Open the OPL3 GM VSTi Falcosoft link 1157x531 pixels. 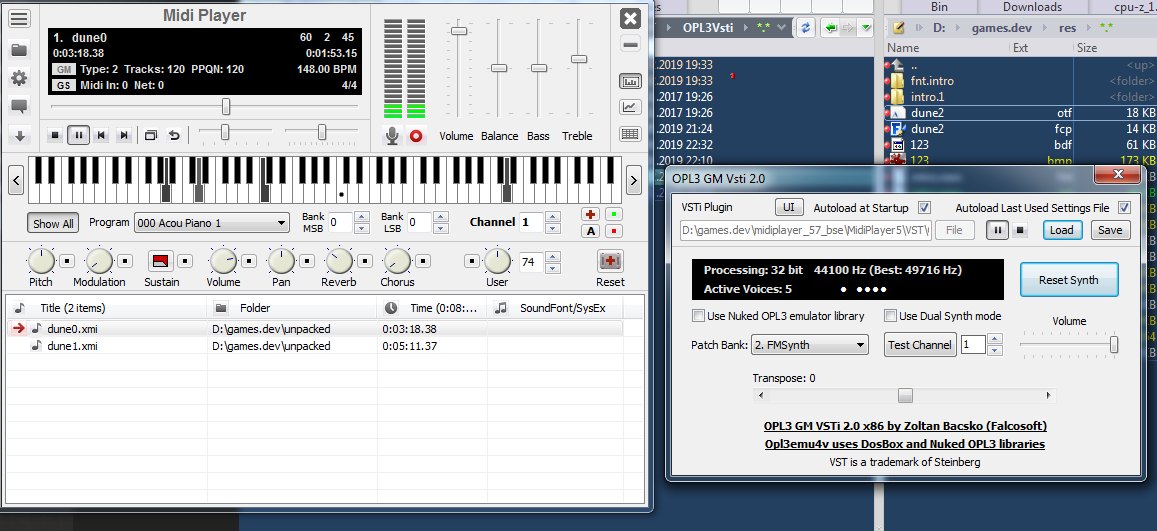tap(905, 426)
